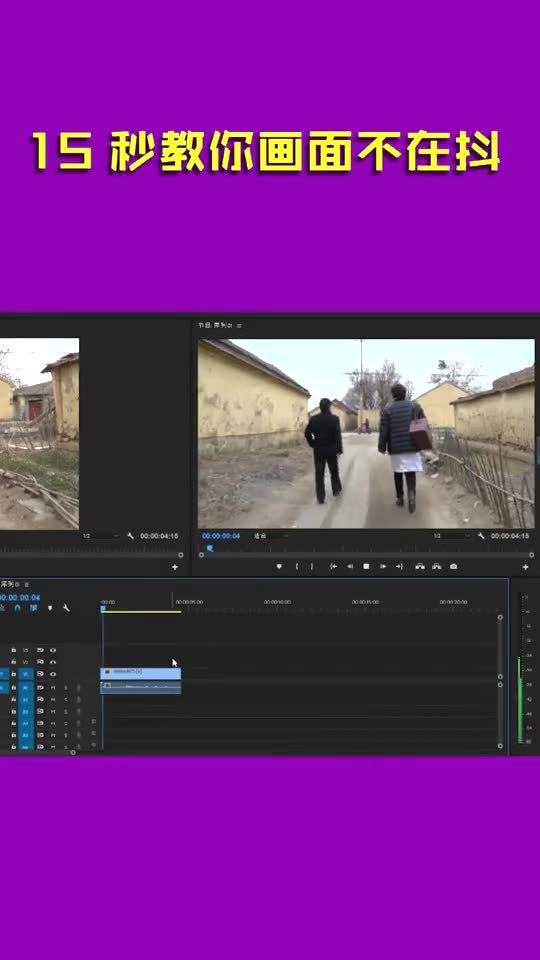Click the 00:00:05:00 mark on timeline ruler
540x960 pixels.
pyautogui.click(x=189, y=602)
